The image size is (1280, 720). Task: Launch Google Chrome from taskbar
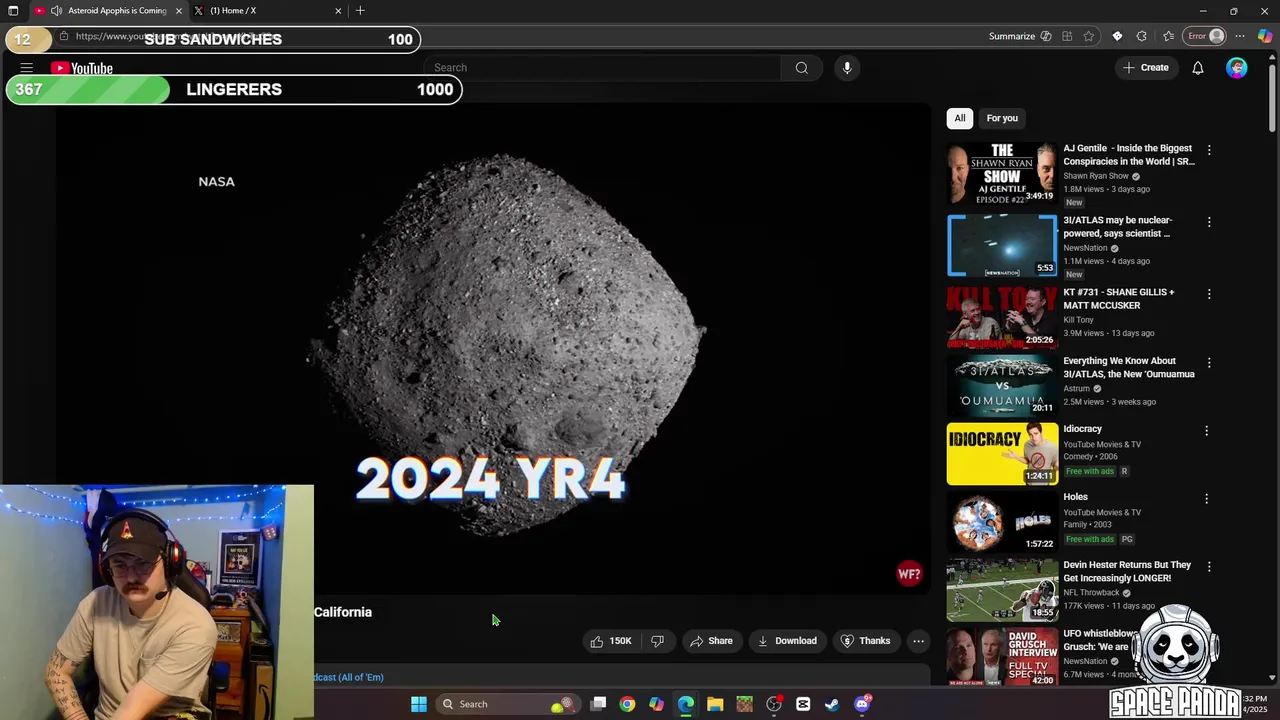pos(627,704)
